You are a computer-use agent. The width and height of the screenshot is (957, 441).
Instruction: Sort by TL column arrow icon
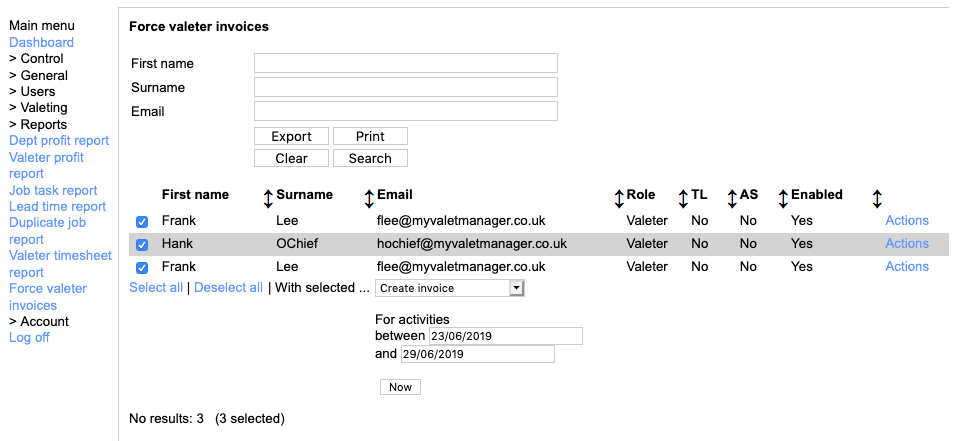tap(732, 198)
